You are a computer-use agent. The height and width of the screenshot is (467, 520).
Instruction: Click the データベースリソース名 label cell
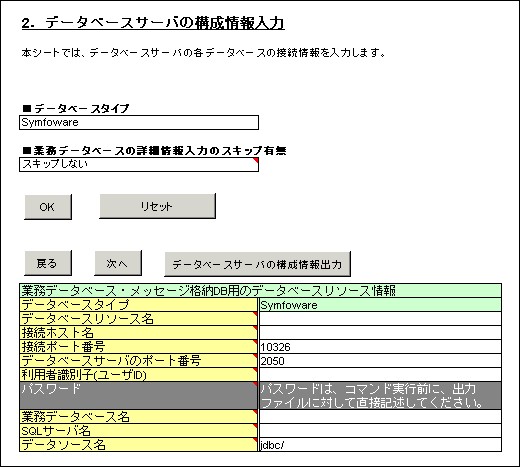tap(138, 319)
